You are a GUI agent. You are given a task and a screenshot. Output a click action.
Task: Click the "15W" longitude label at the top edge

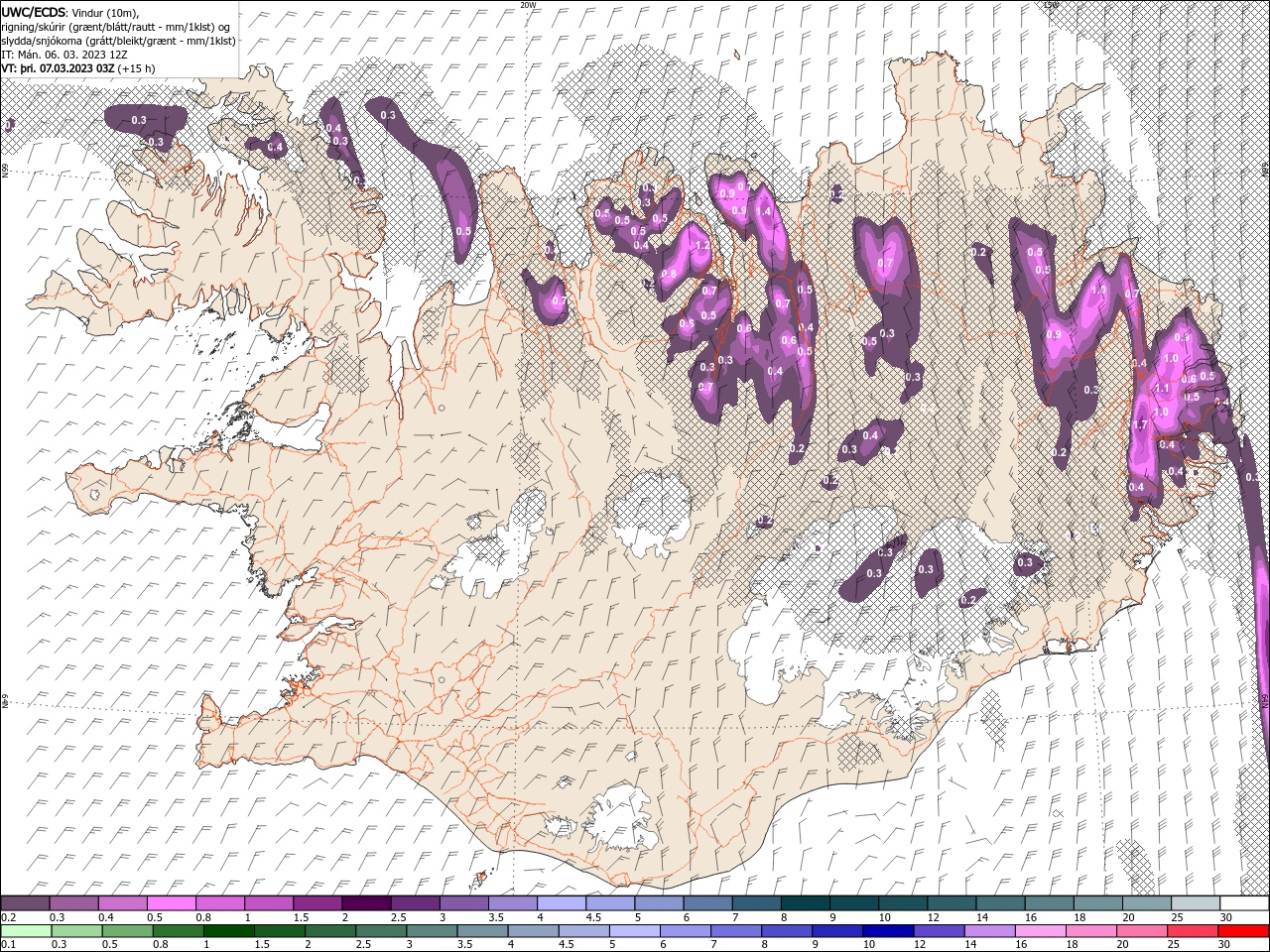pyautogui.click(x=1051, y=4)
